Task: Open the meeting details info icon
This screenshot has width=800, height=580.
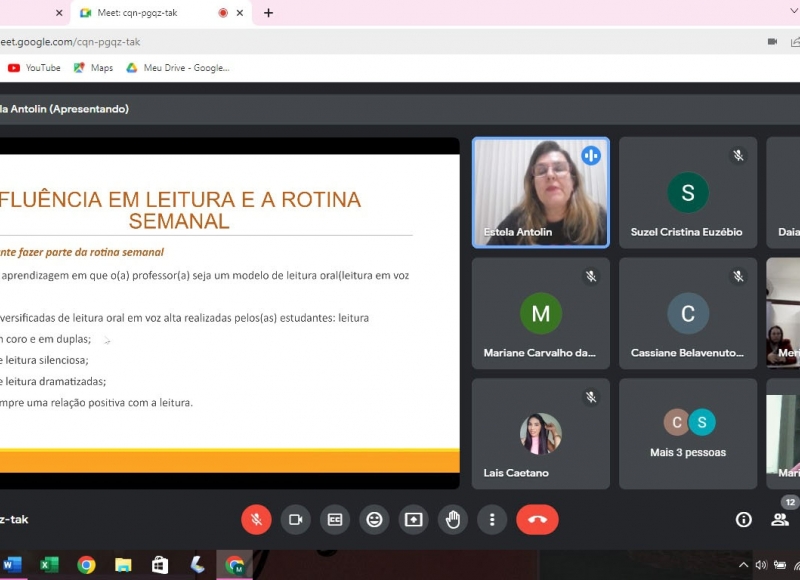Action: click(743, 519)
